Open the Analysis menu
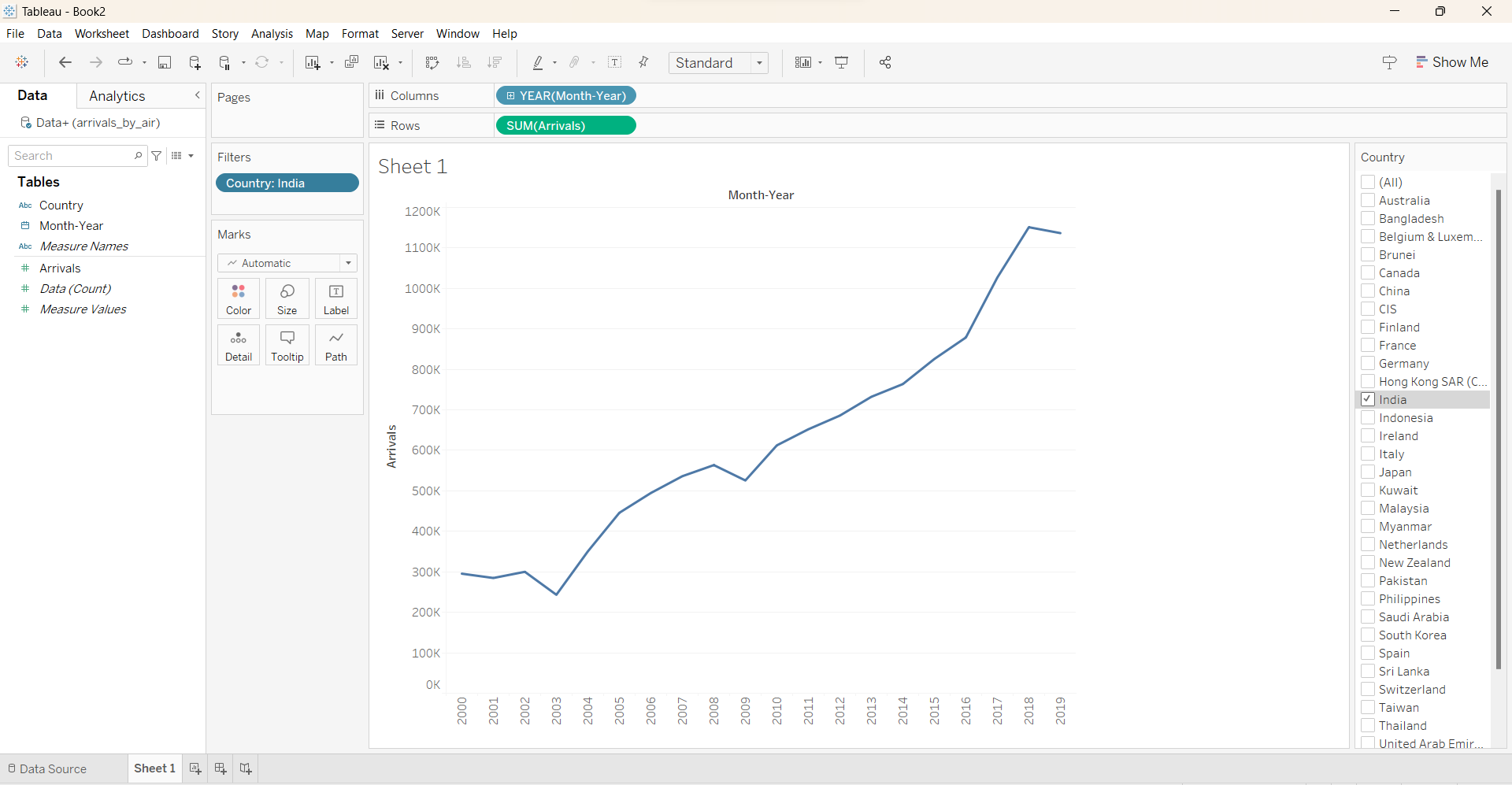The width and height of the screenshot is (1512, 785). [x=272, y=34]
